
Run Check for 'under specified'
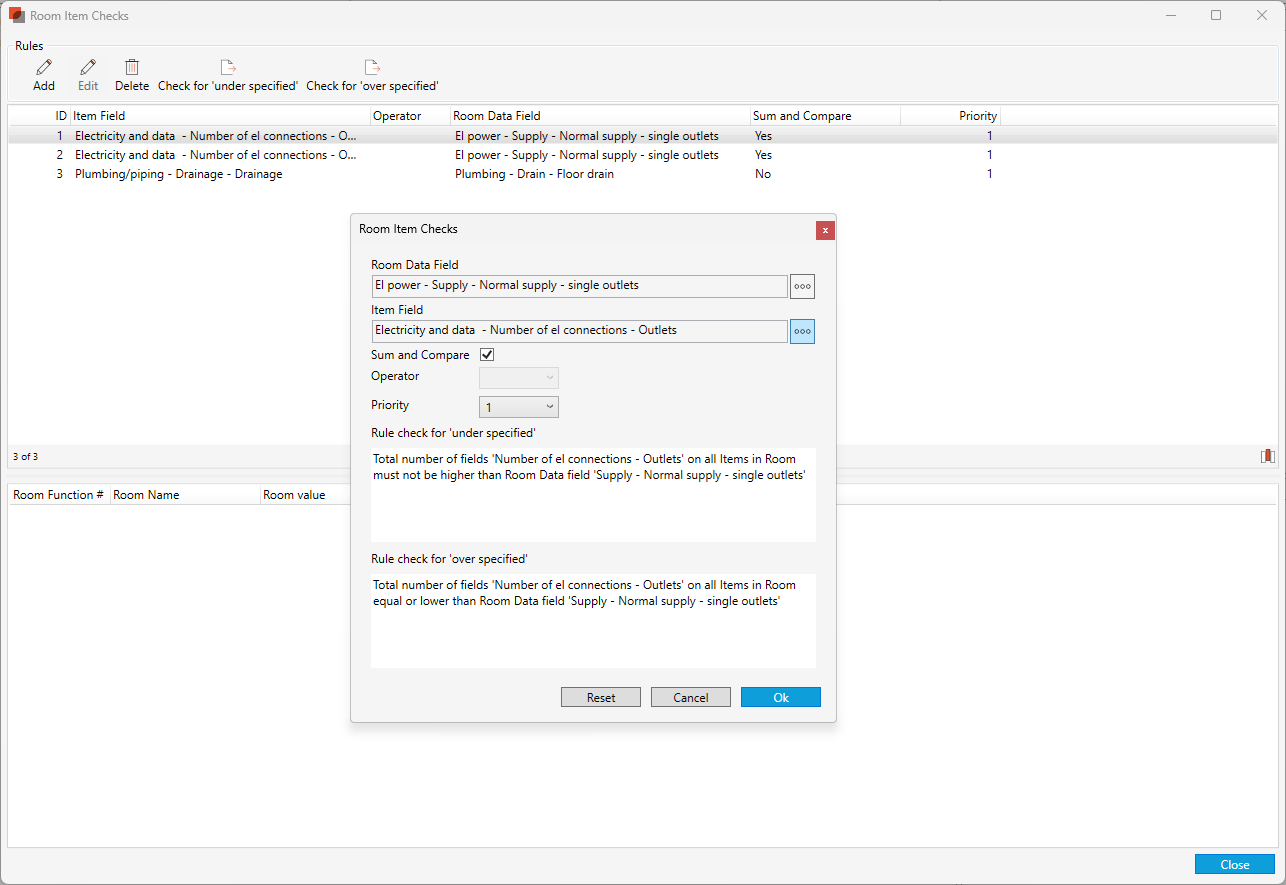228,68
